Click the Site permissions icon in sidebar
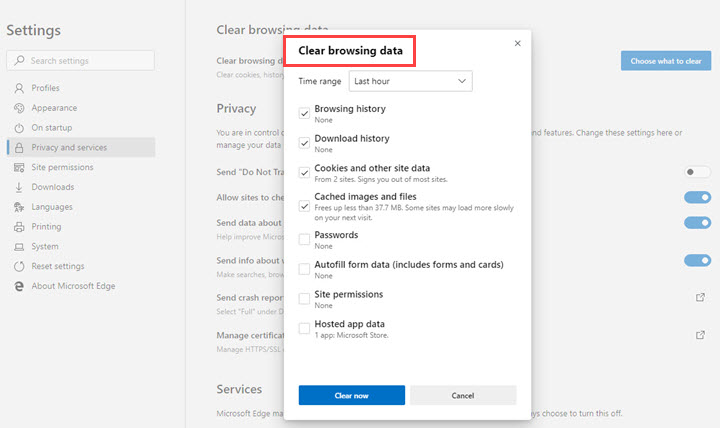The height and width of the screenshot is (428, 720). point(19,167)
